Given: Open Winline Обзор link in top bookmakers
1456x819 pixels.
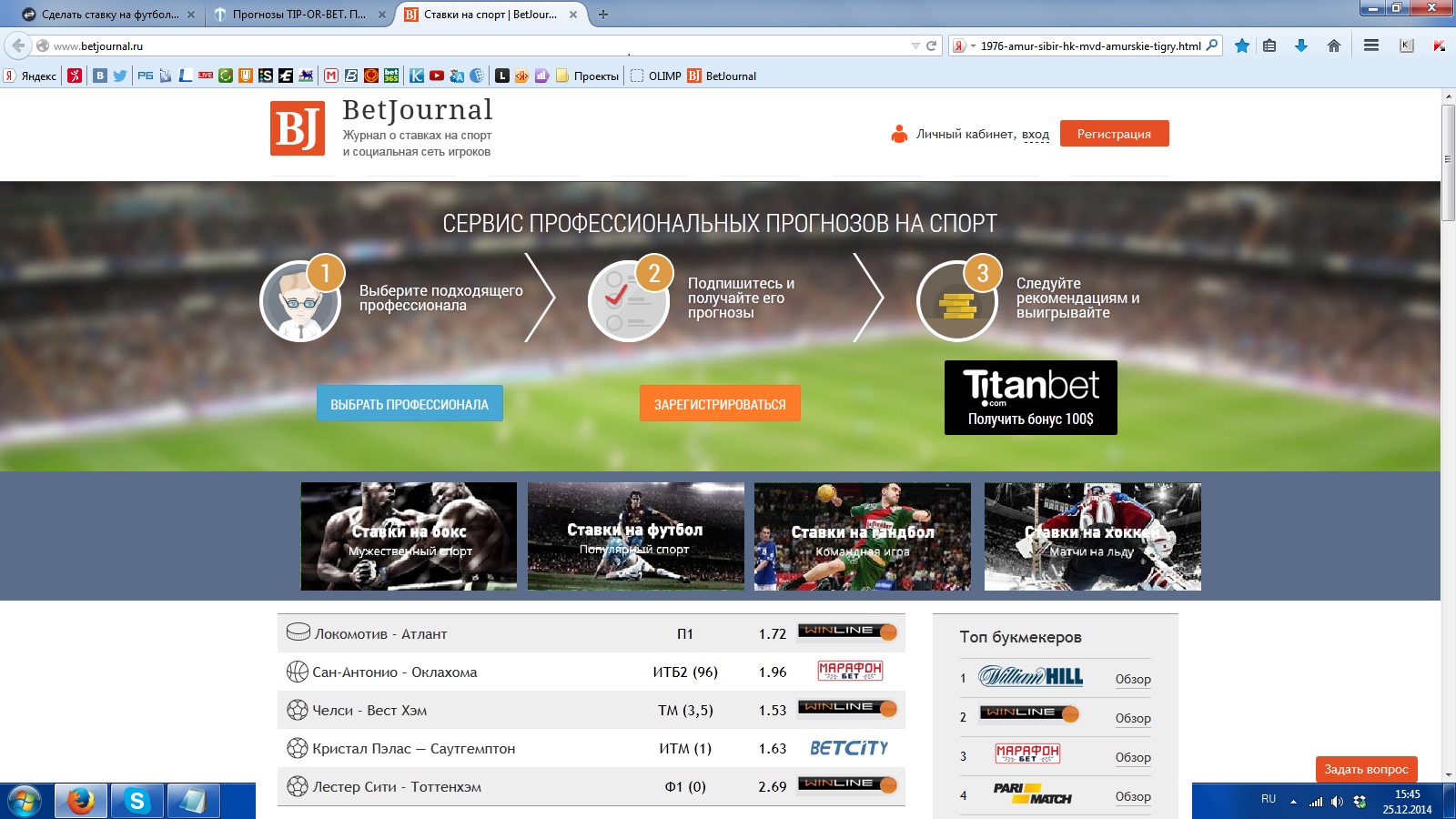Looking at the screenshot, I should coord(1133,718).
